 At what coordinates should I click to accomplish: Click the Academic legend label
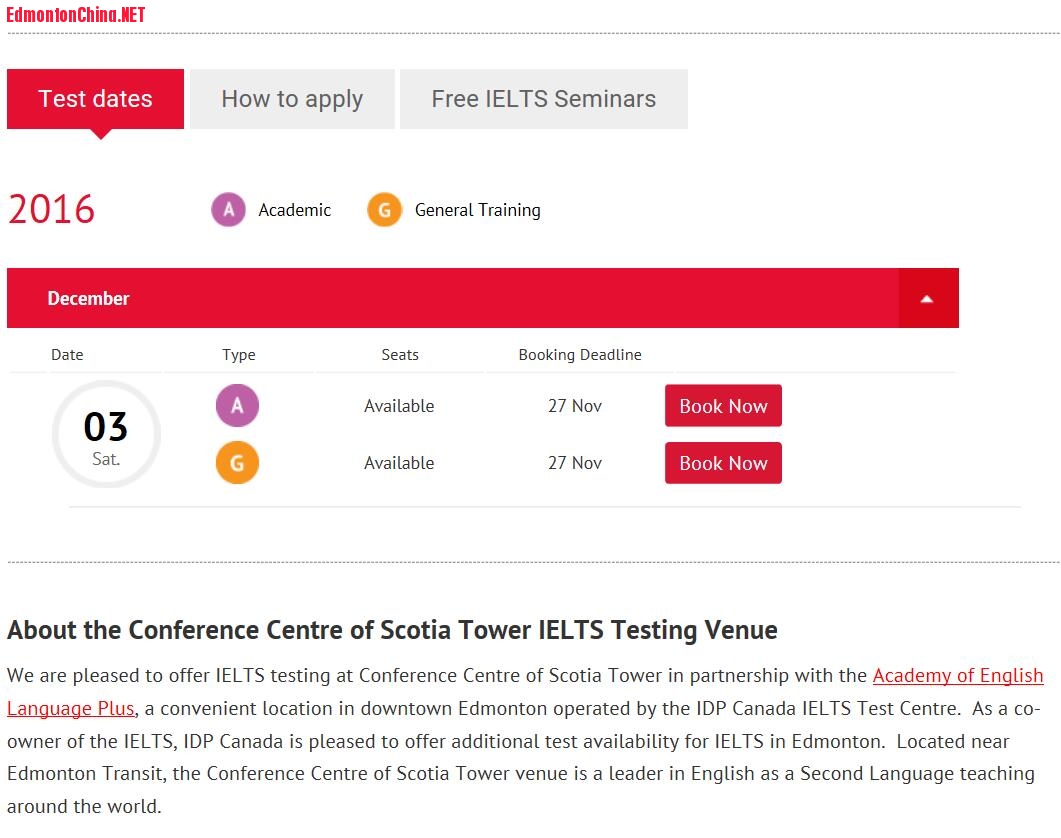294,210
